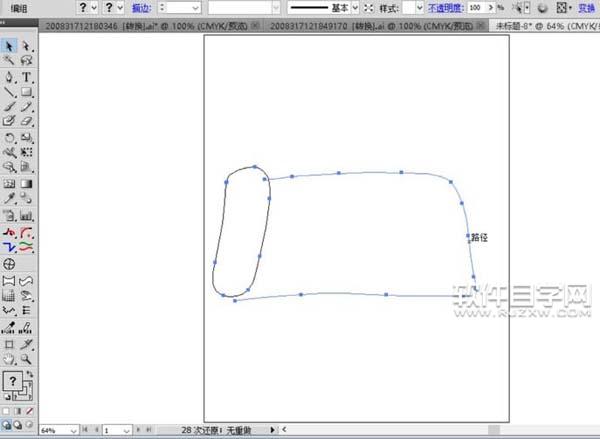The image size is (600, 439).
Task: Open the 样式 graphic style dropdown
Action: tap(419, 8)
